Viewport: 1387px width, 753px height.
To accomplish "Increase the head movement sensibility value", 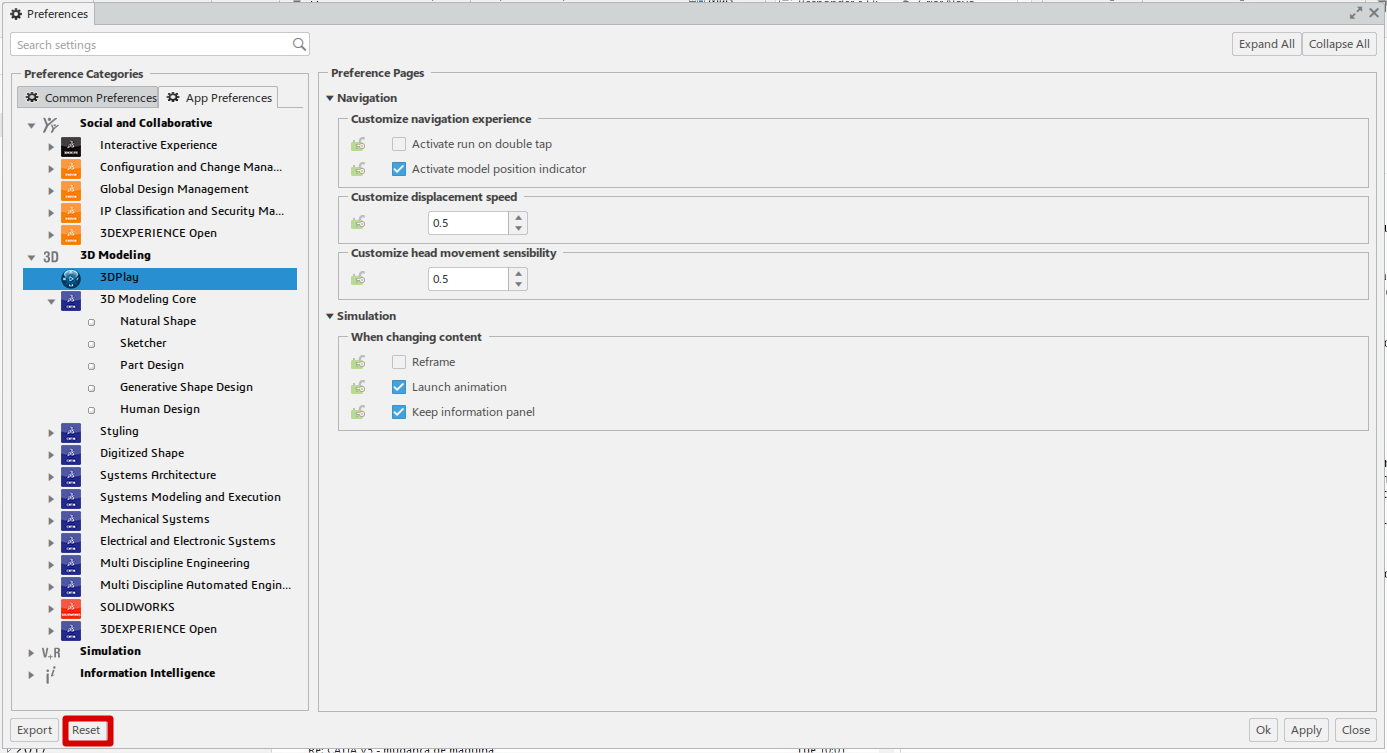I will tap(518, 273).
